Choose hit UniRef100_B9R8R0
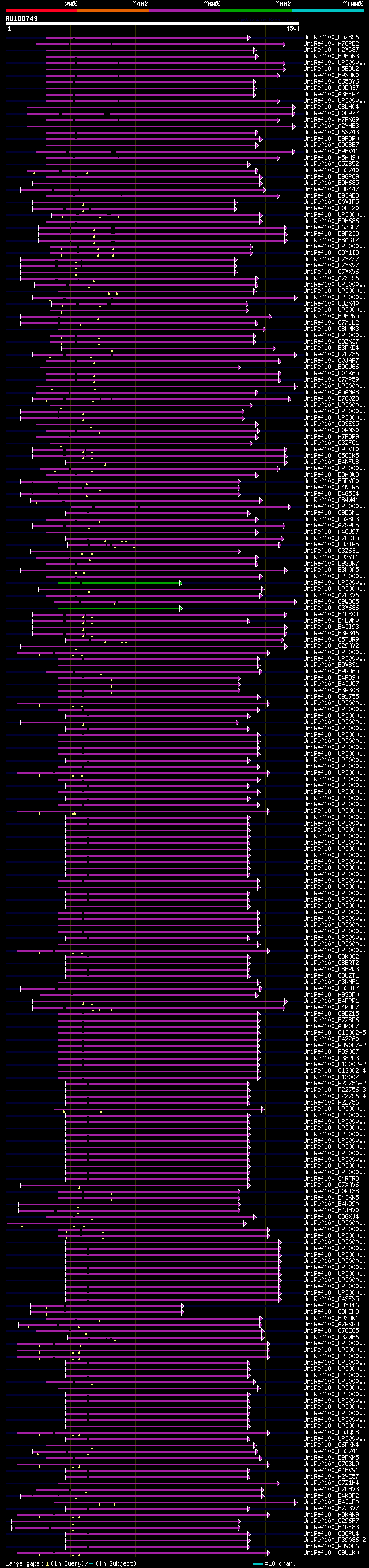Screen dimensions: 369x1568 click(332, 139)
